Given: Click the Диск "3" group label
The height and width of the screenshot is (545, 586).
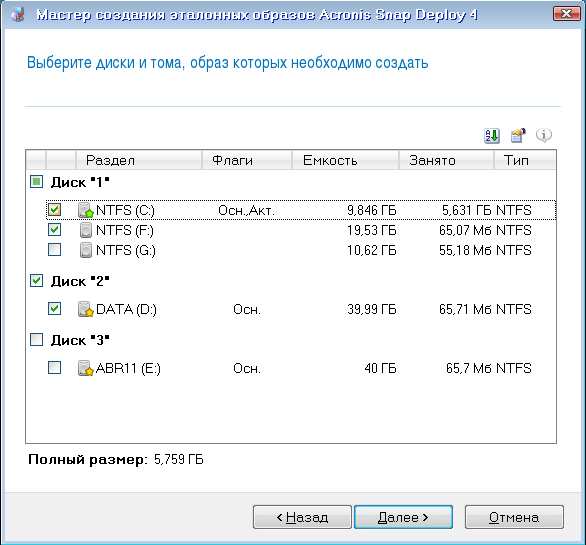Looking at the screenshot, I should click(x=80, y=340).
